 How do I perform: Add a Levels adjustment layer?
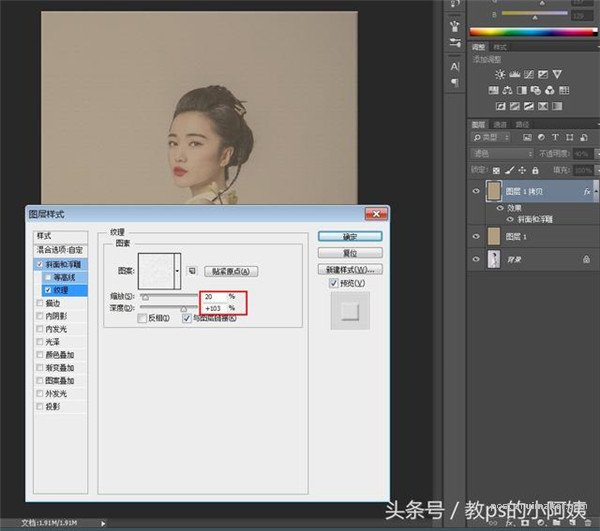tap(514, 74)
